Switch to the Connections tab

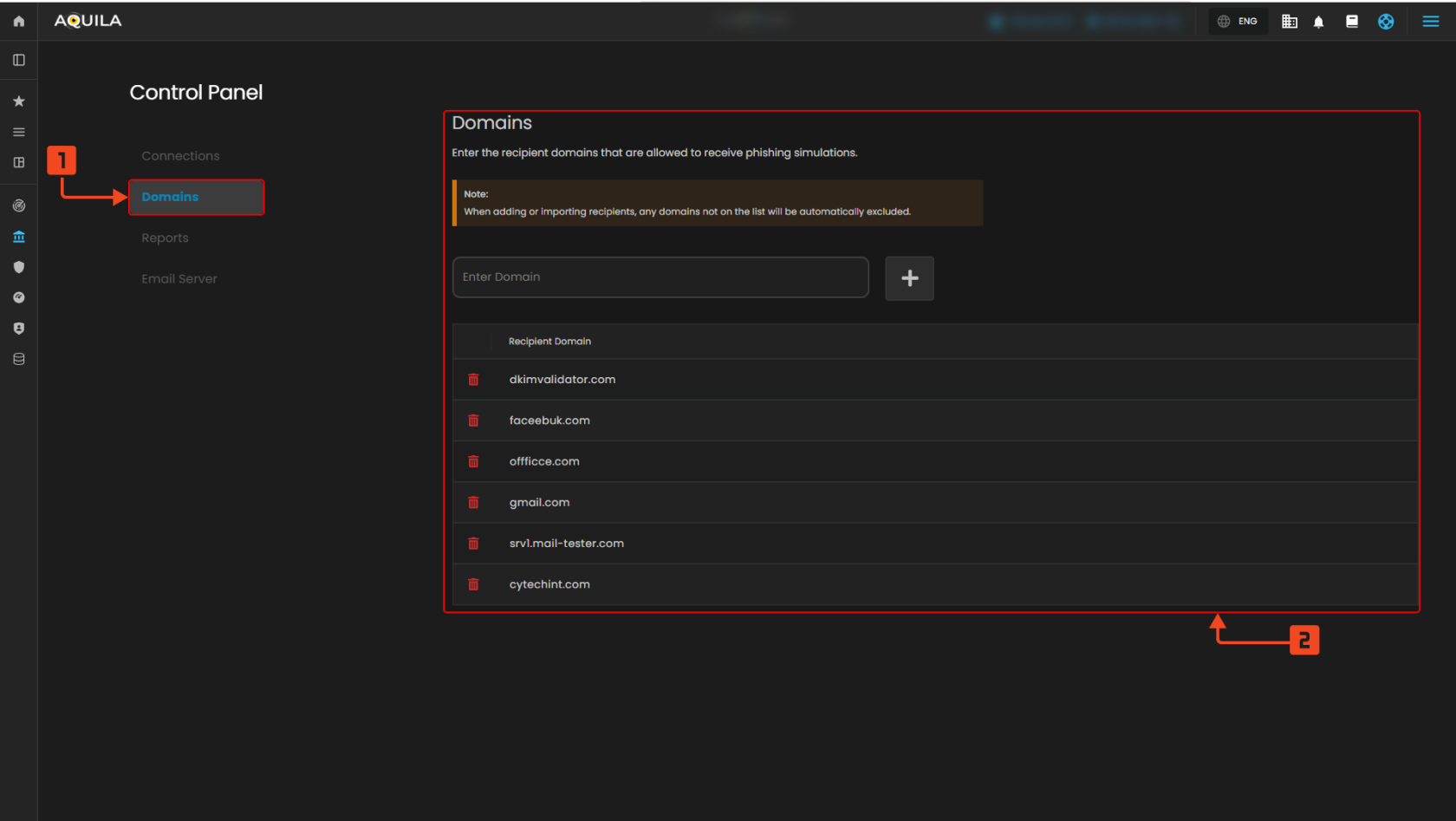(x=180, y=156)
